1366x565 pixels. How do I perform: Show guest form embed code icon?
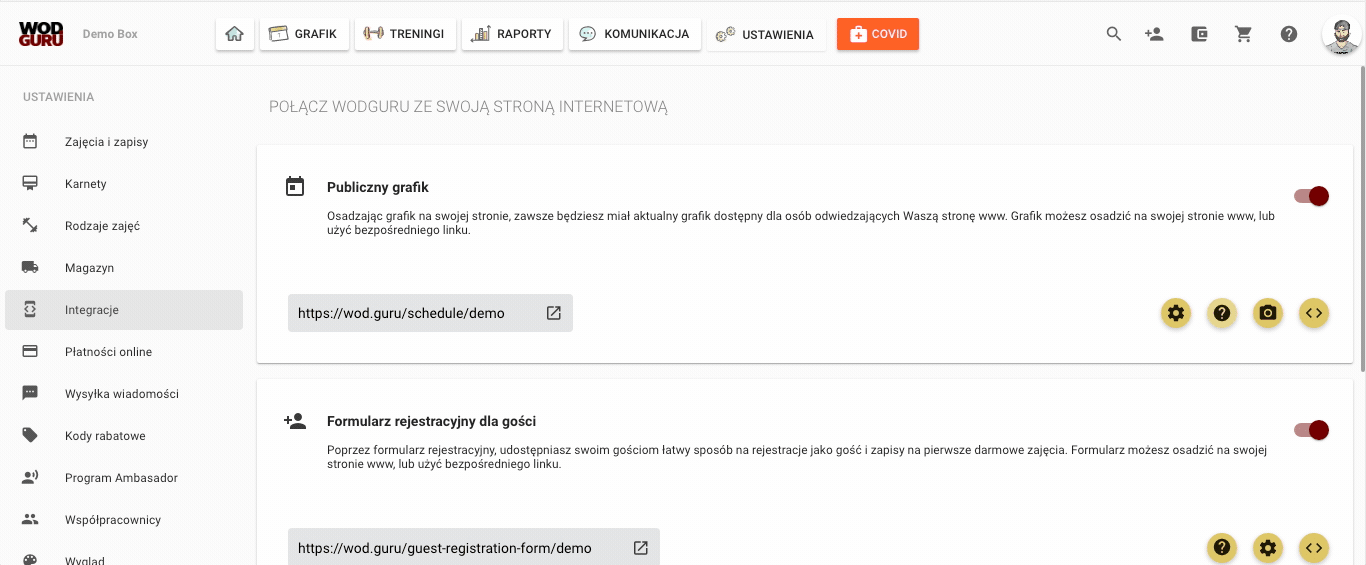[1314, 547]
